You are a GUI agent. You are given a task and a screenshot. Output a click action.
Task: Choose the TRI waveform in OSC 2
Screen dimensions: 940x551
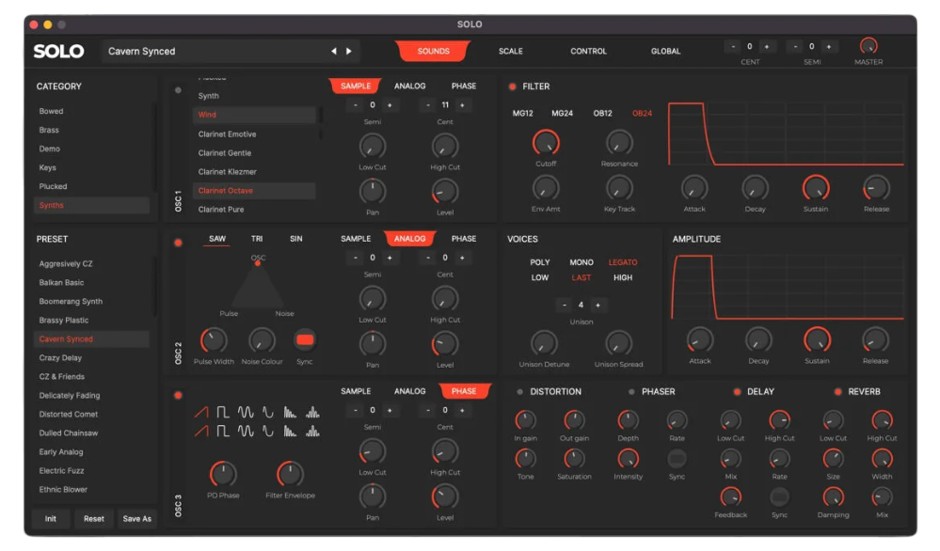257,239
